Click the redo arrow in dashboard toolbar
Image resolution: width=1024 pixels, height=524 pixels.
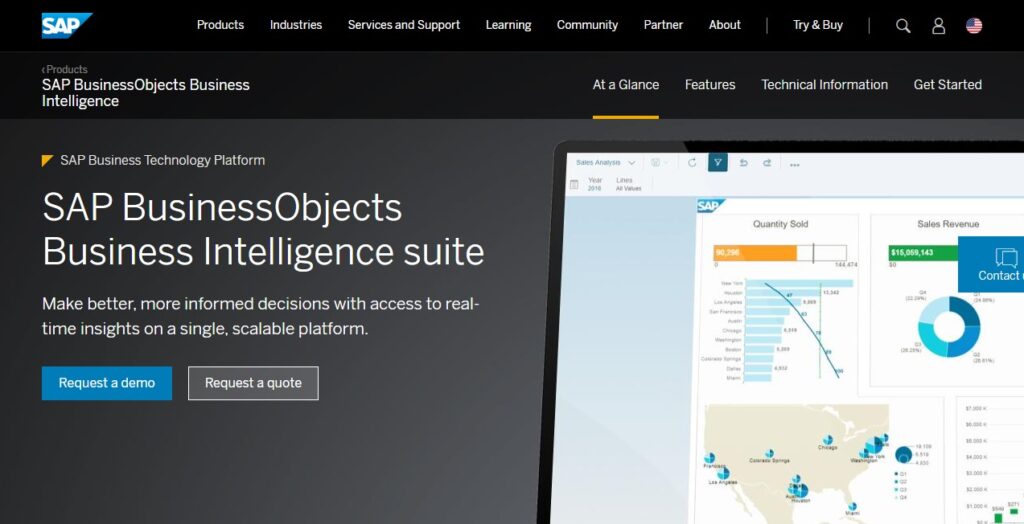[x=767, y=163]
